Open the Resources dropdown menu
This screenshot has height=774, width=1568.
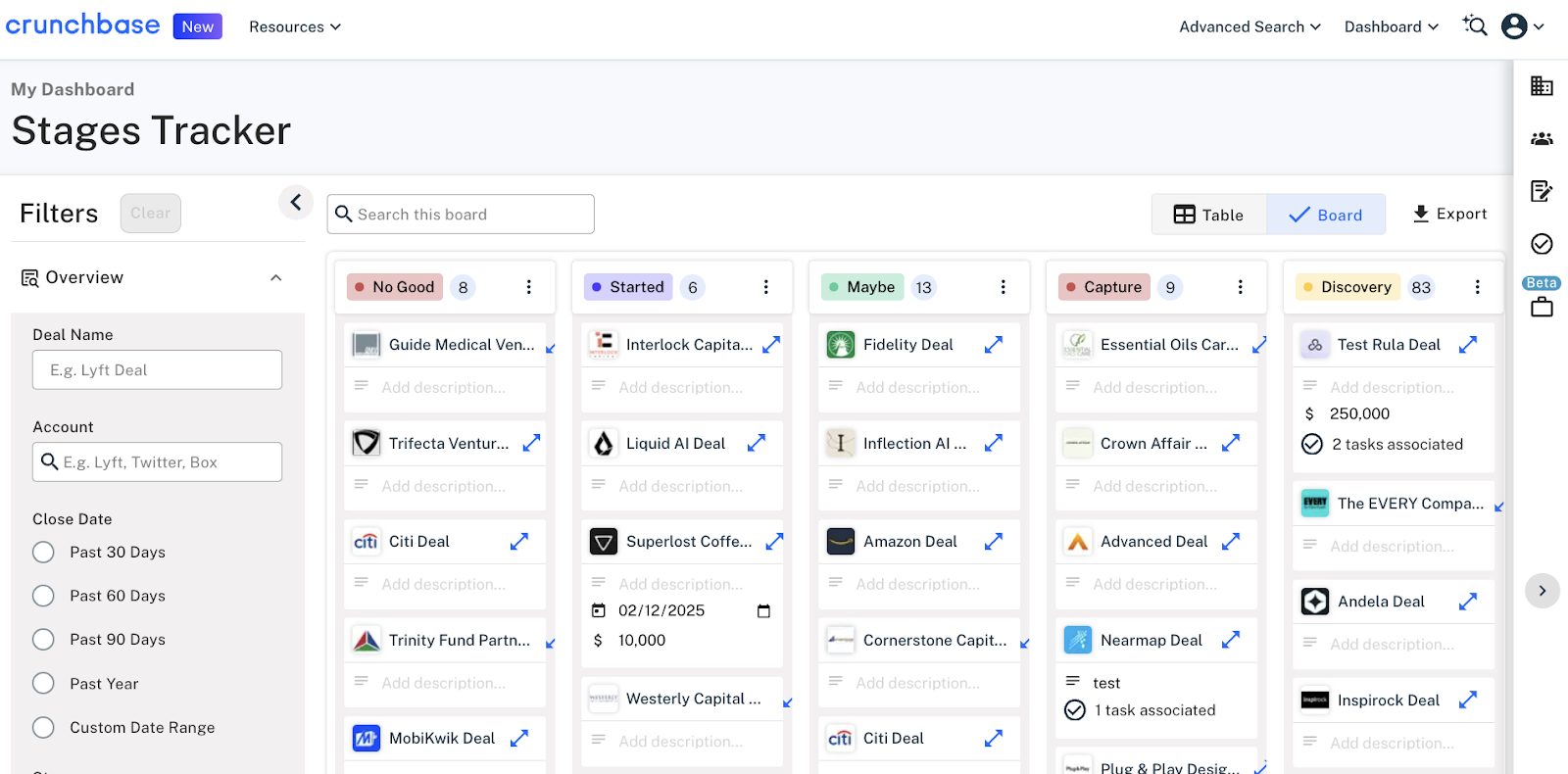295,26
